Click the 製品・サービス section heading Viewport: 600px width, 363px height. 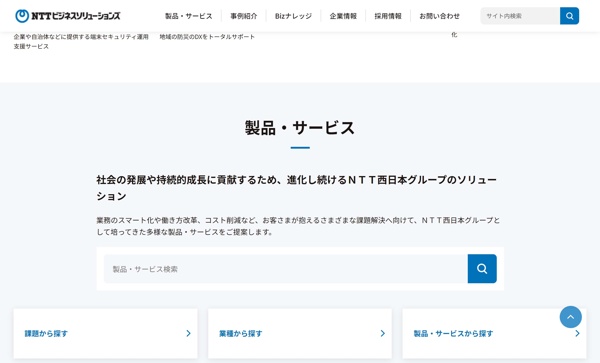[300, 127]
